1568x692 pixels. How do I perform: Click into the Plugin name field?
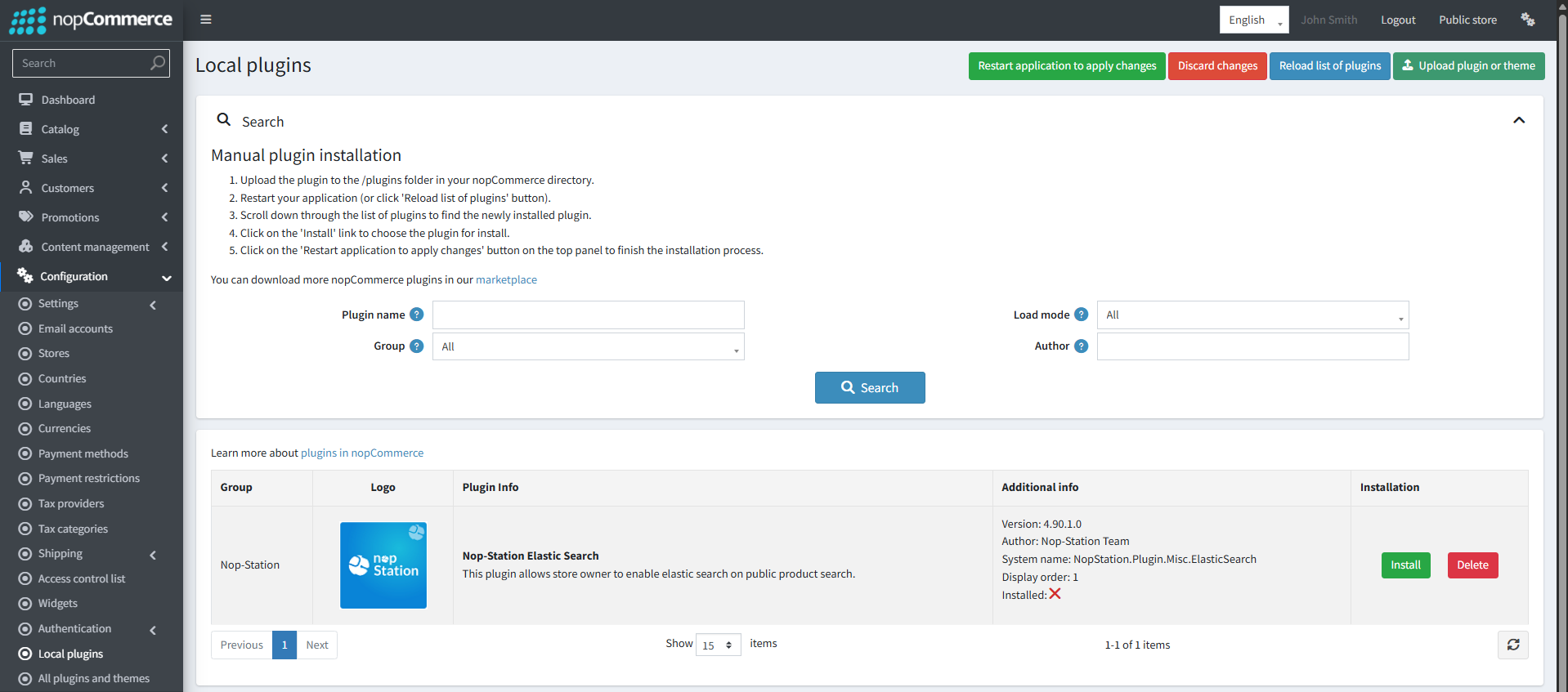(x=588, y=315)
